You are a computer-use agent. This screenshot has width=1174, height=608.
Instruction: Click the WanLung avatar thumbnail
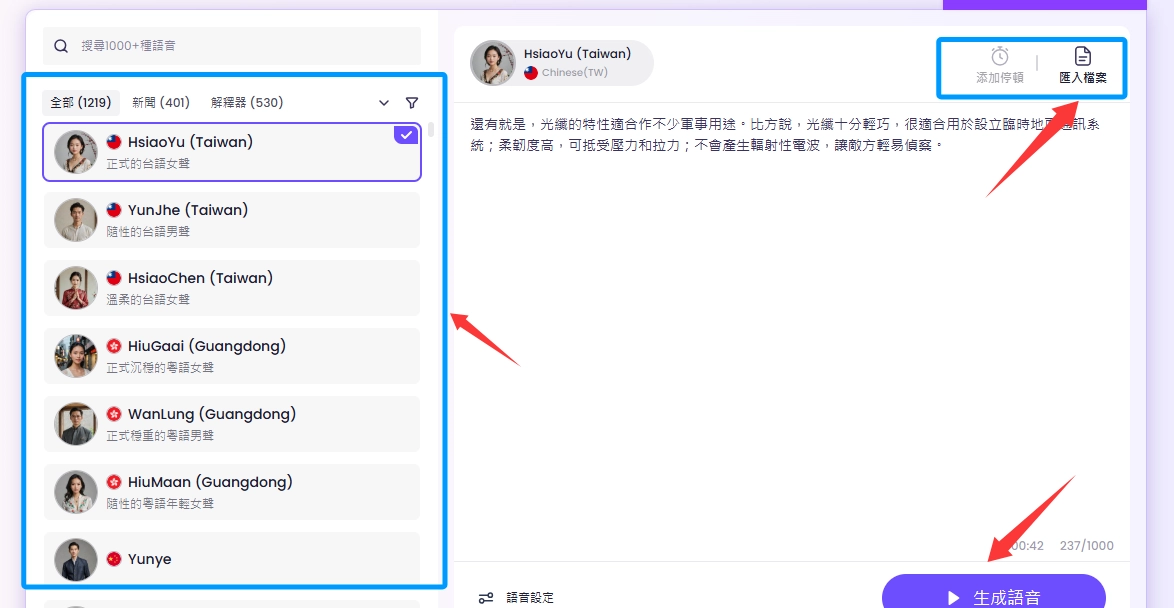point(76,424)
